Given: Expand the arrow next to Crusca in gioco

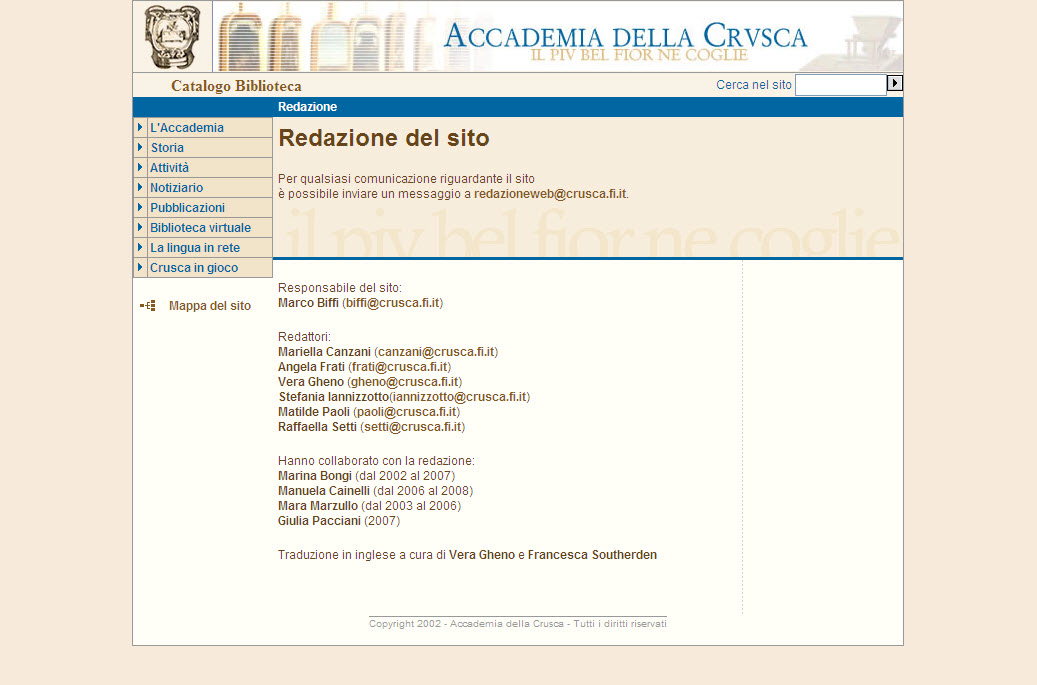Looking at the screenshot, I should pyautogui.click(x=140, y=267).
